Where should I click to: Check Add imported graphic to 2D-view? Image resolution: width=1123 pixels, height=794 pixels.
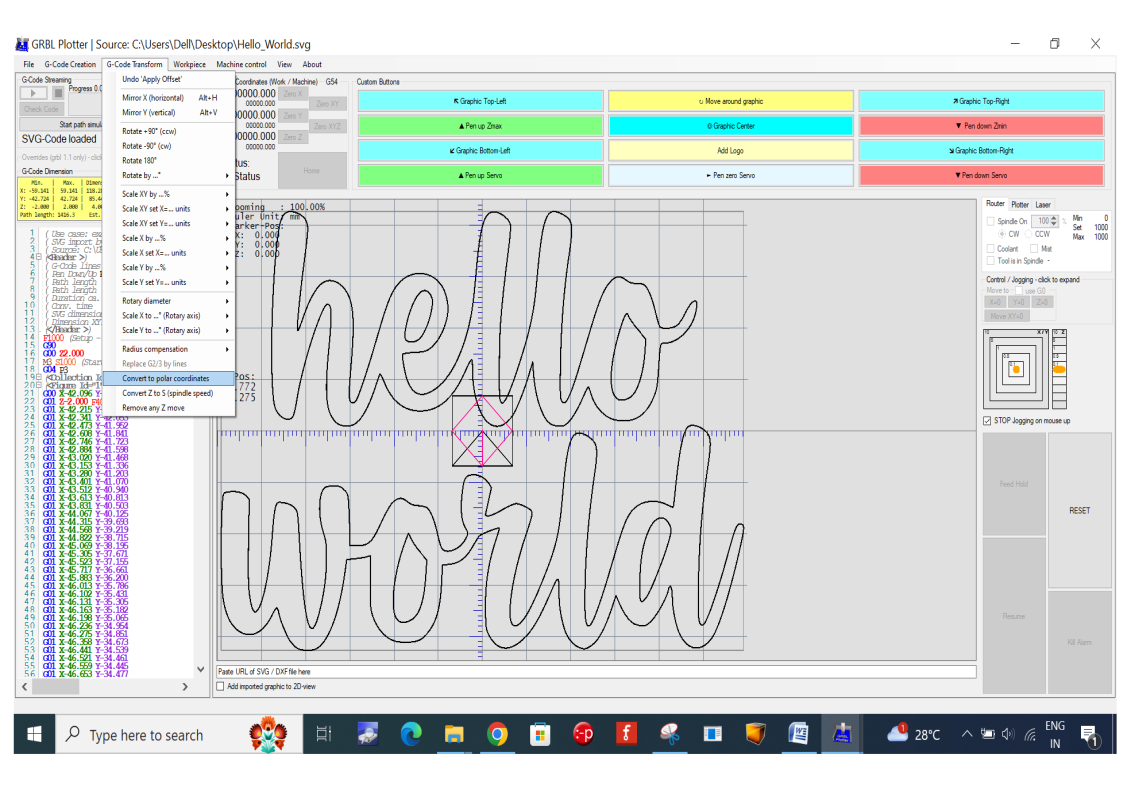pyautogui.click(x=221, y=687)
